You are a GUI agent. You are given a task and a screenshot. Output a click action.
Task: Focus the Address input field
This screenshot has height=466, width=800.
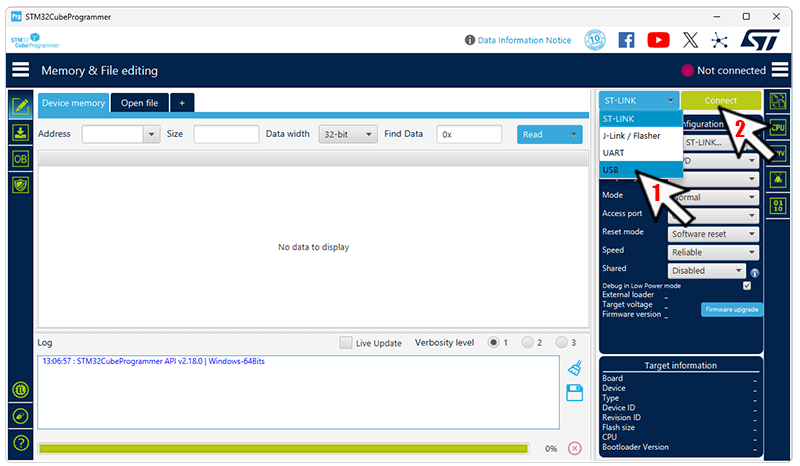point(112,134)
